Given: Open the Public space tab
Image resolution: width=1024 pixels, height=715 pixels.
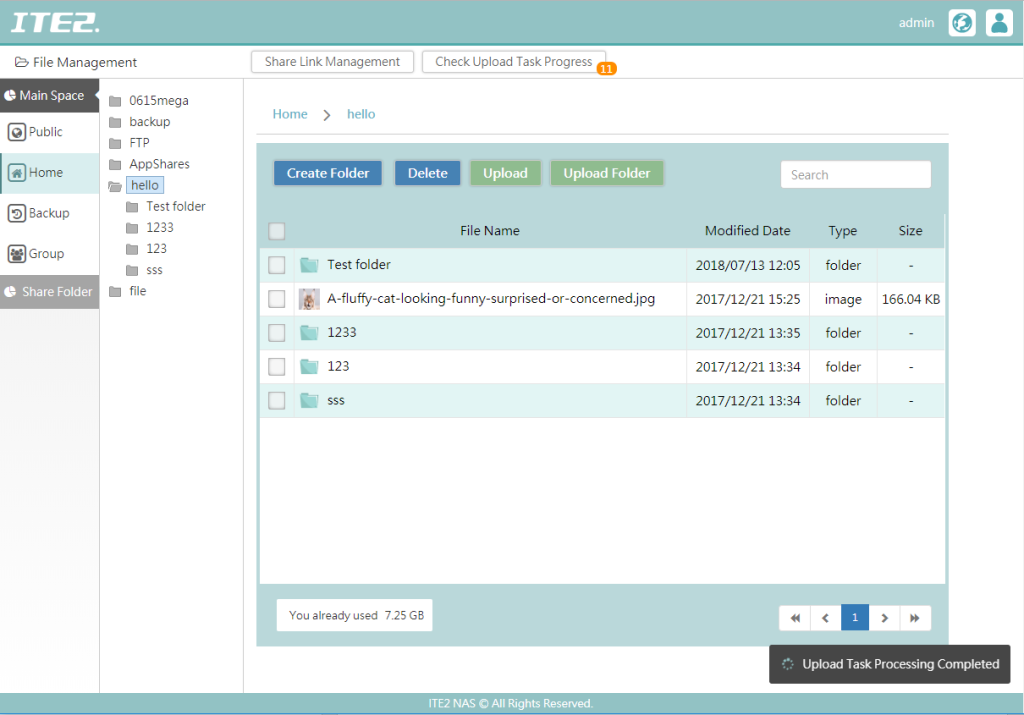Looking at the screenshot, I should click(x=49, y=132).
